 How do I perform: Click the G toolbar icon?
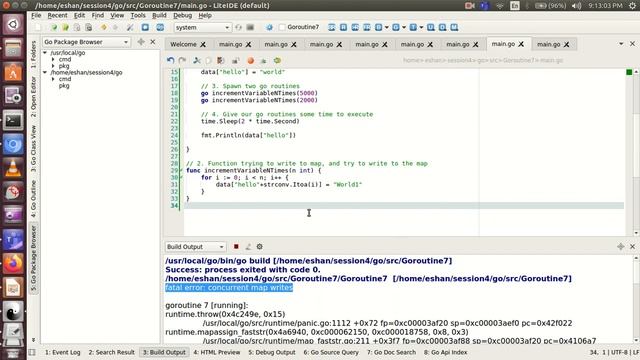[x=396, y=27]
